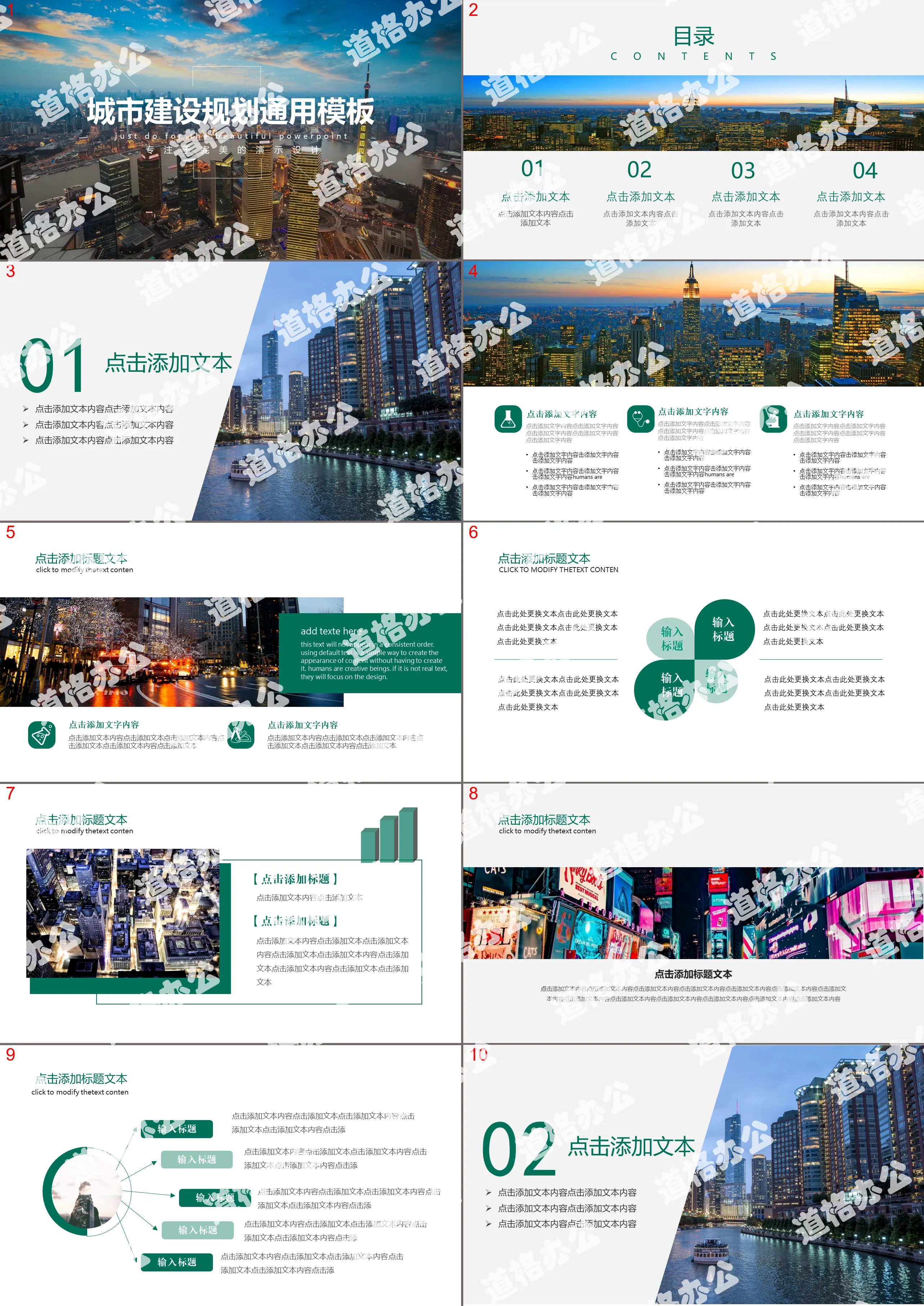Click the first 【点击添加标题】 heading in slide 7
Screen dimensions: 924x1306
(295, 879)
